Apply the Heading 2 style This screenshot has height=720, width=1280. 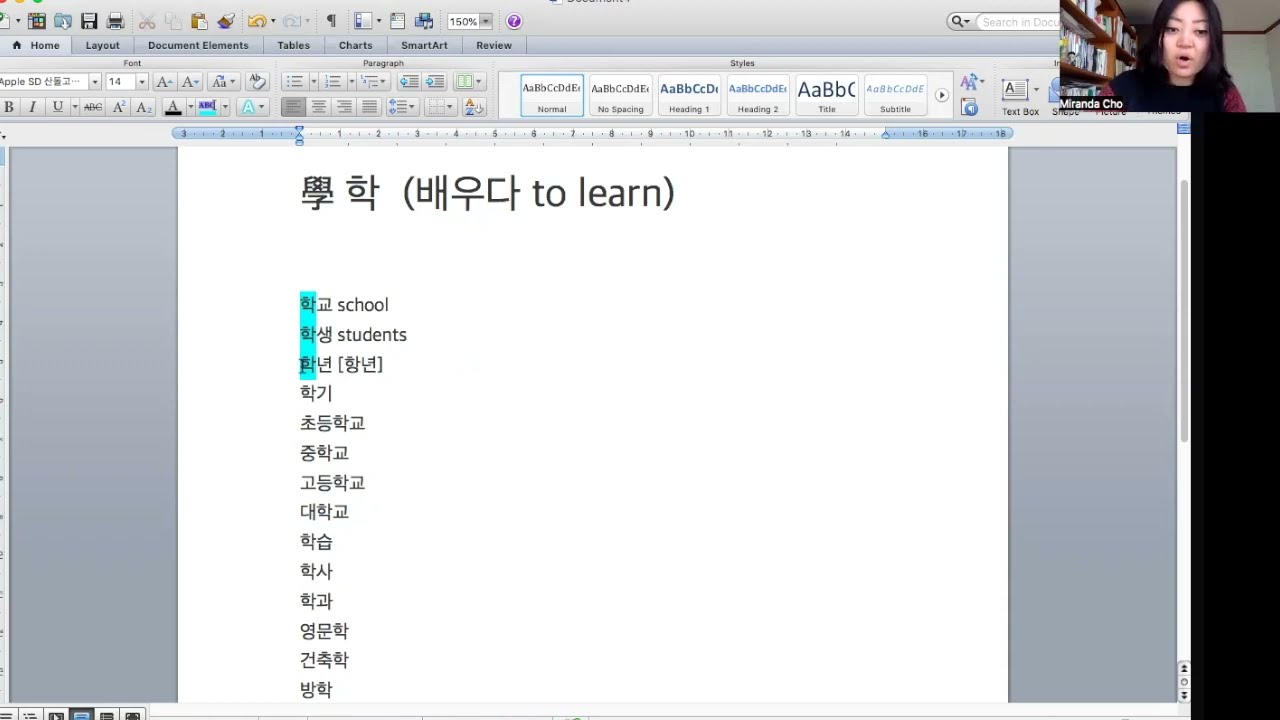point(757,95)
